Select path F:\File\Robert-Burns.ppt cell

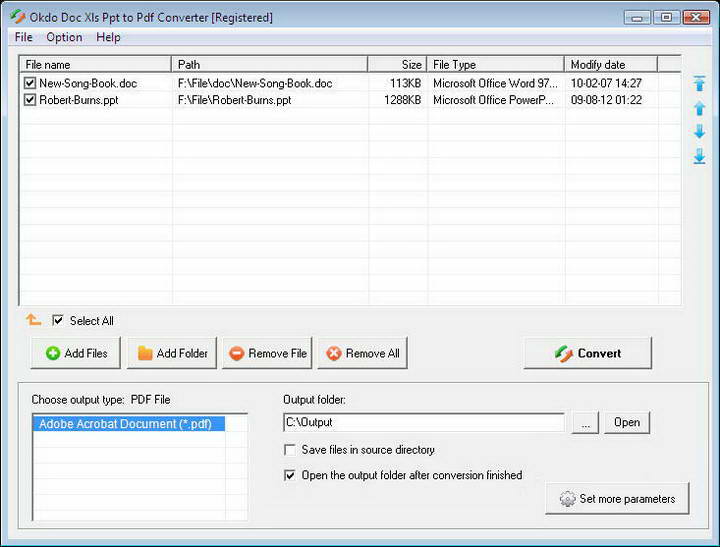[234, 100]
